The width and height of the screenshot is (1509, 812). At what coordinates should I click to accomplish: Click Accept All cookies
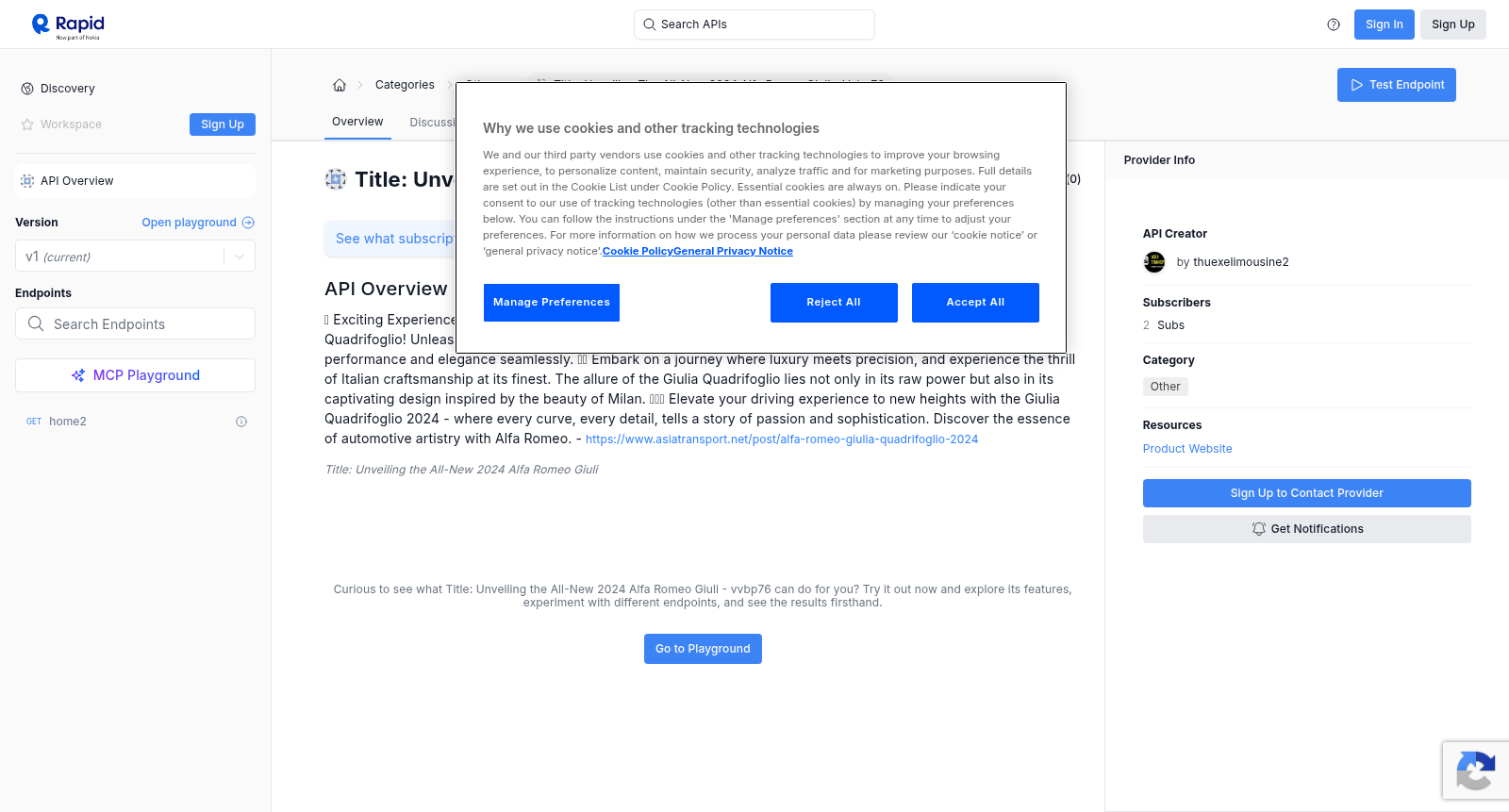point(975,303)
